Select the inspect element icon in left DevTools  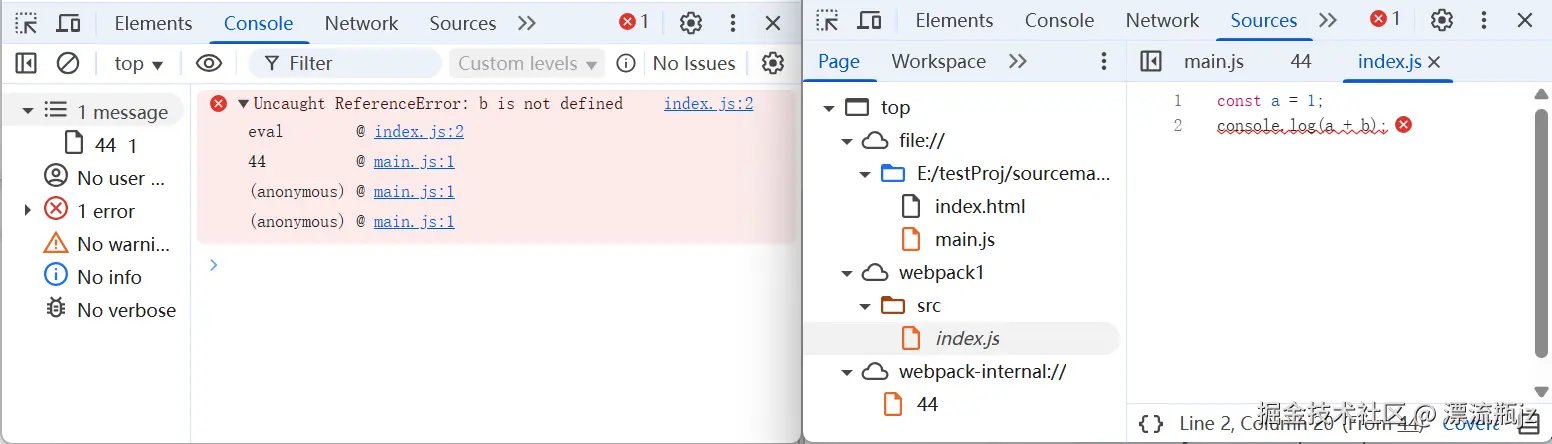click(26, 23)
